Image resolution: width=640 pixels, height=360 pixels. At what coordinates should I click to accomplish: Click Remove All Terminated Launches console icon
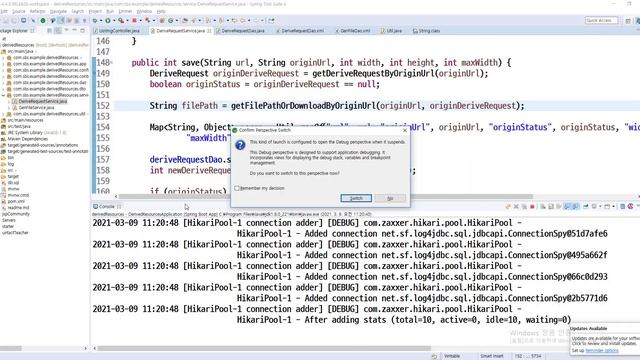[524, 207]
